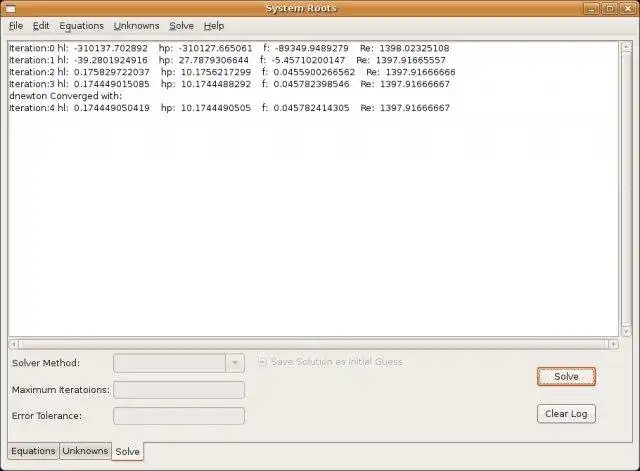Click the Solver Method label

[46, 363]
